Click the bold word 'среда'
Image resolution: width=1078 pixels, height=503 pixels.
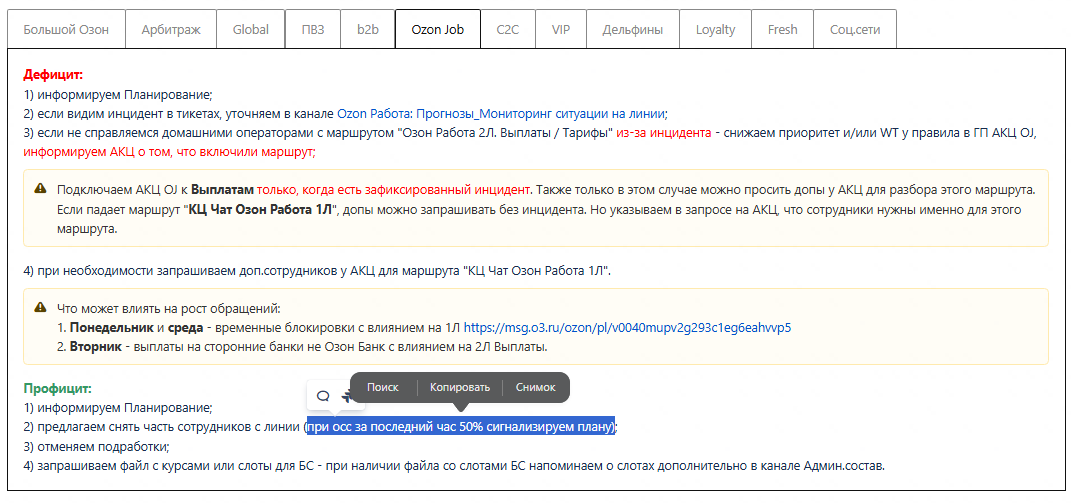[186, 328]
